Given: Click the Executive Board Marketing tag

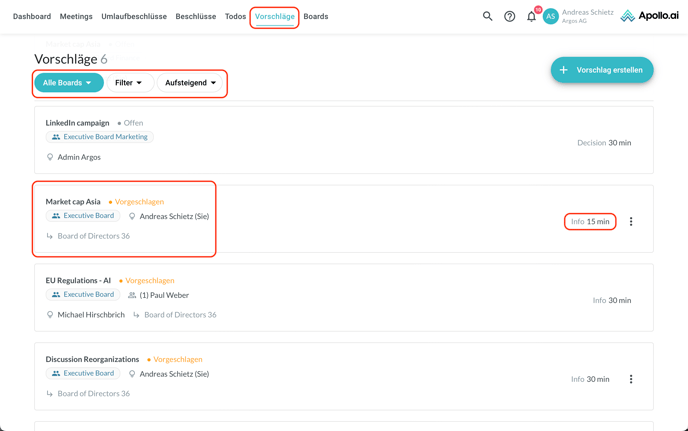Looking at the screenshot, I should pos(99,137).
